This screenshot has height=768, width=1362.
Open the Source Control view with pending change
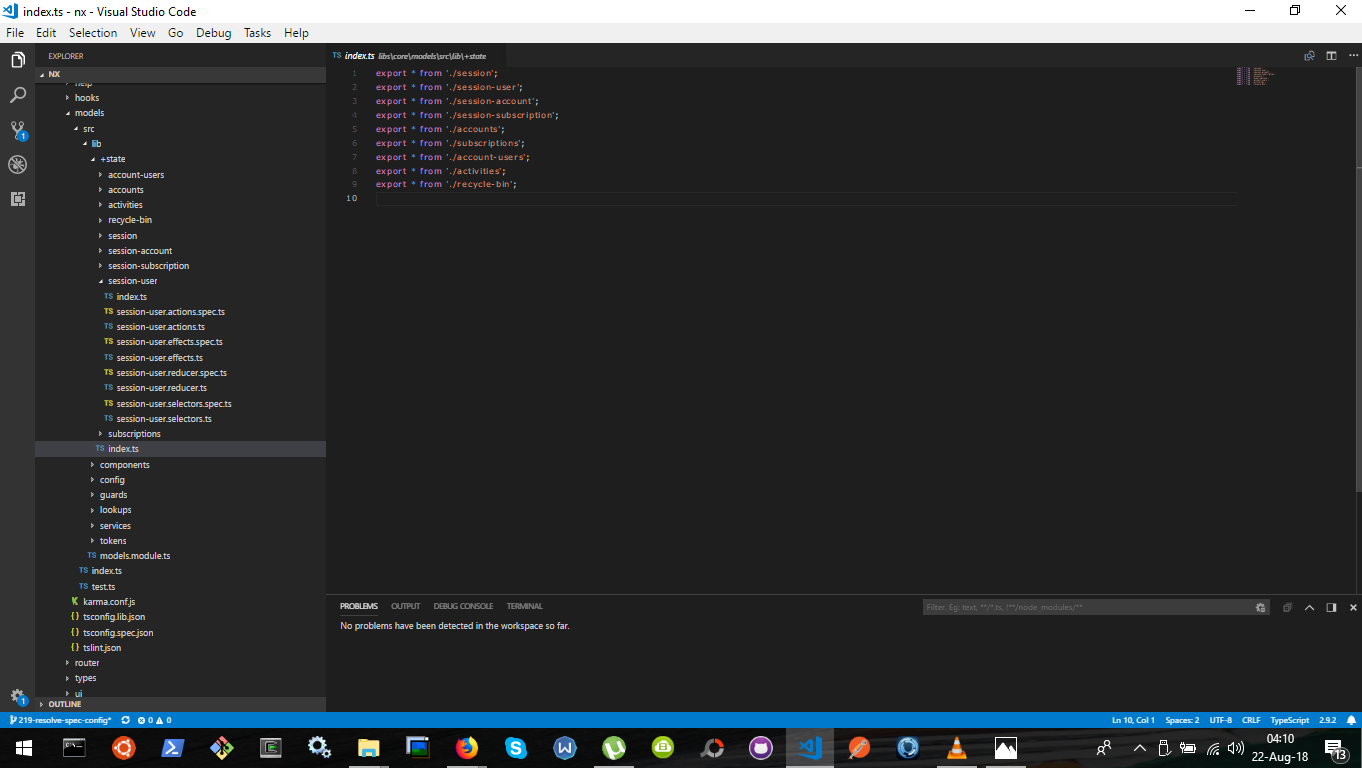(x=17, y=130)
